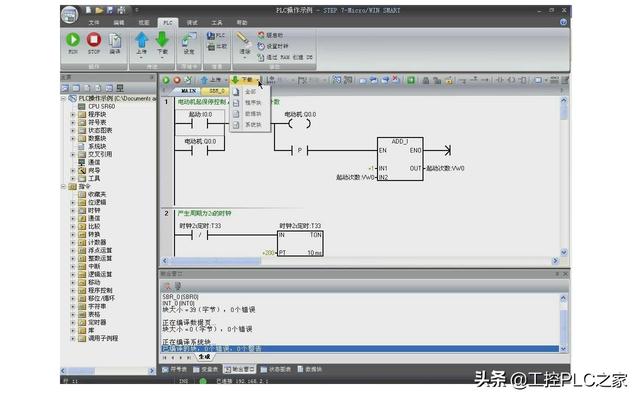Choose Data block (数据块) in download dropdown
640x400 pixels.
point(250,114)
